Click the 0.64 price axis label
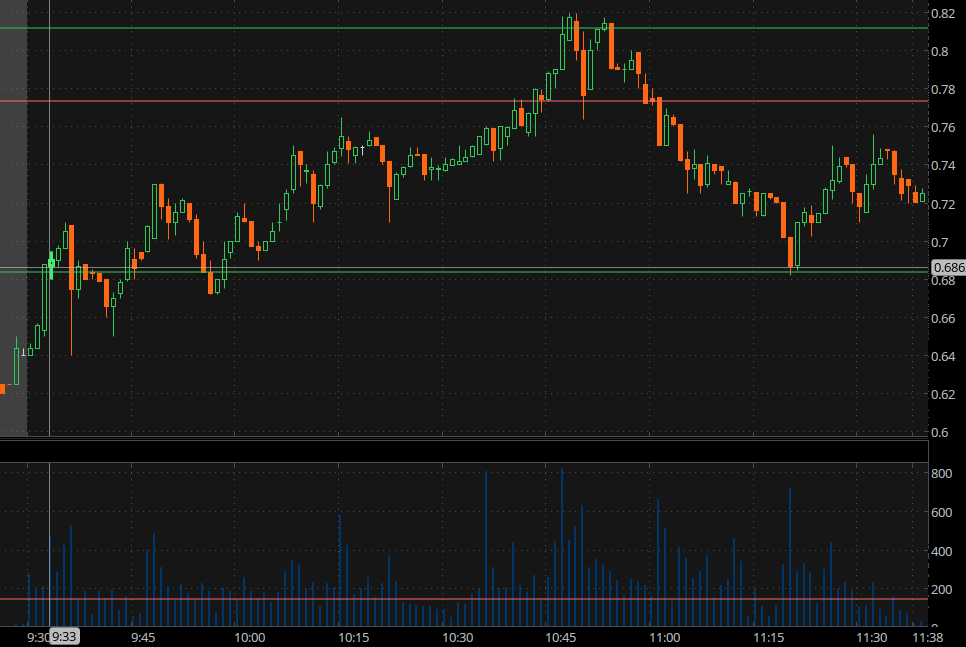 coord(943,357)
